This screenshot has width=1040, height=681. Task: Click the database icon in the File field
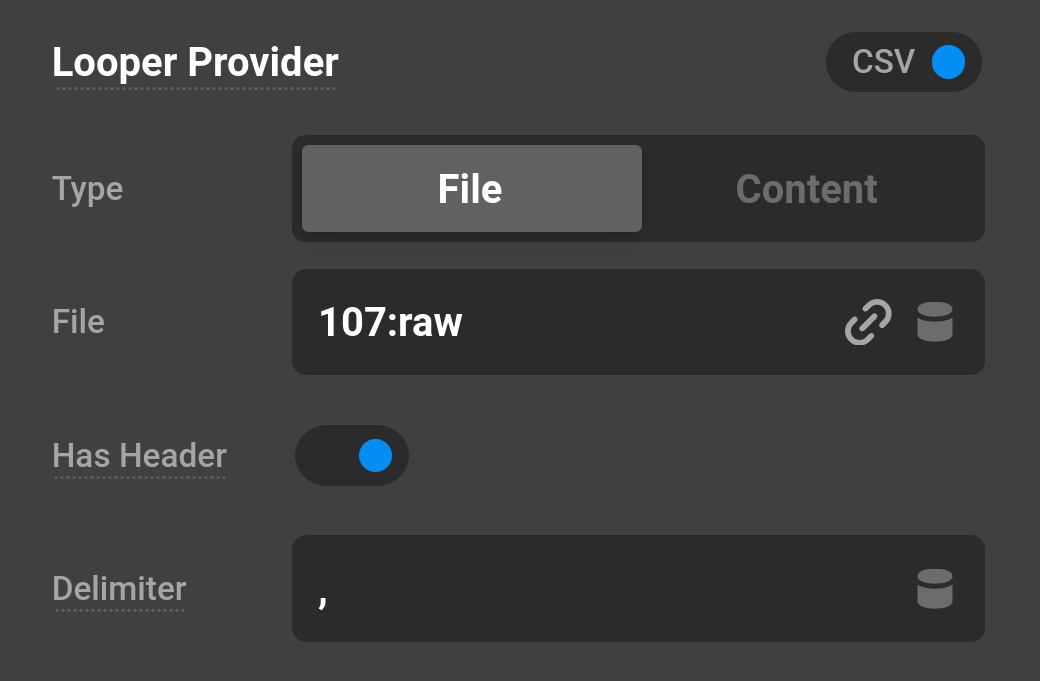(x=935, y=322)
